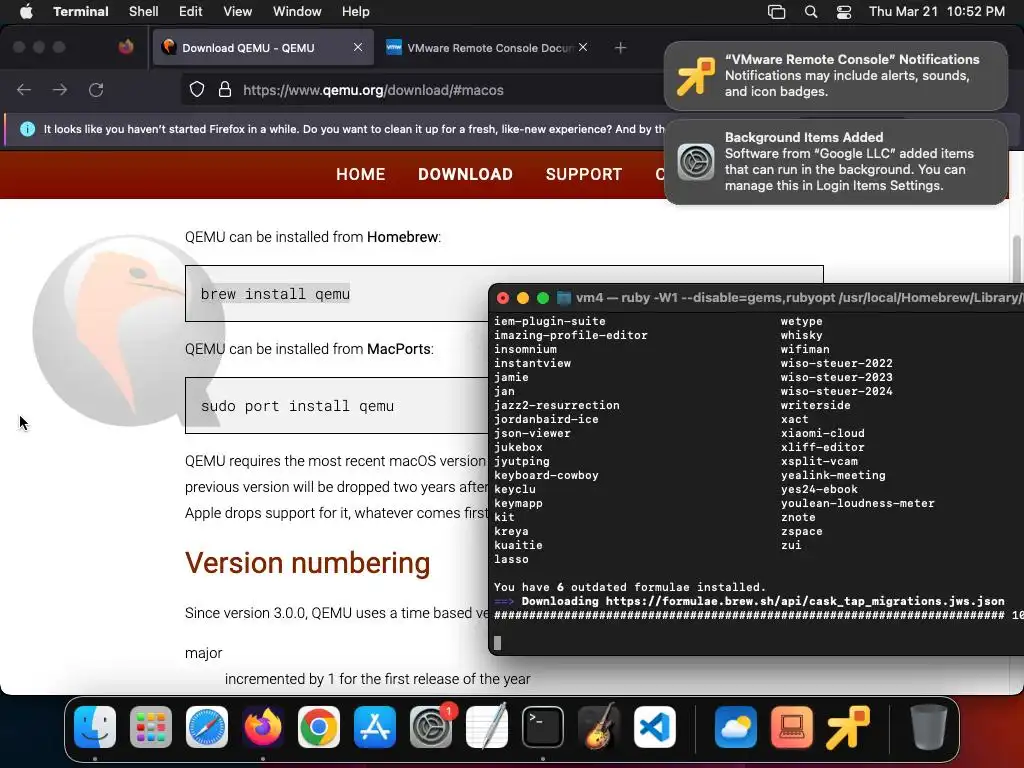Screen dimensions: 1024x768
Task: Open the Edit menu
Action: pos(191,12)
